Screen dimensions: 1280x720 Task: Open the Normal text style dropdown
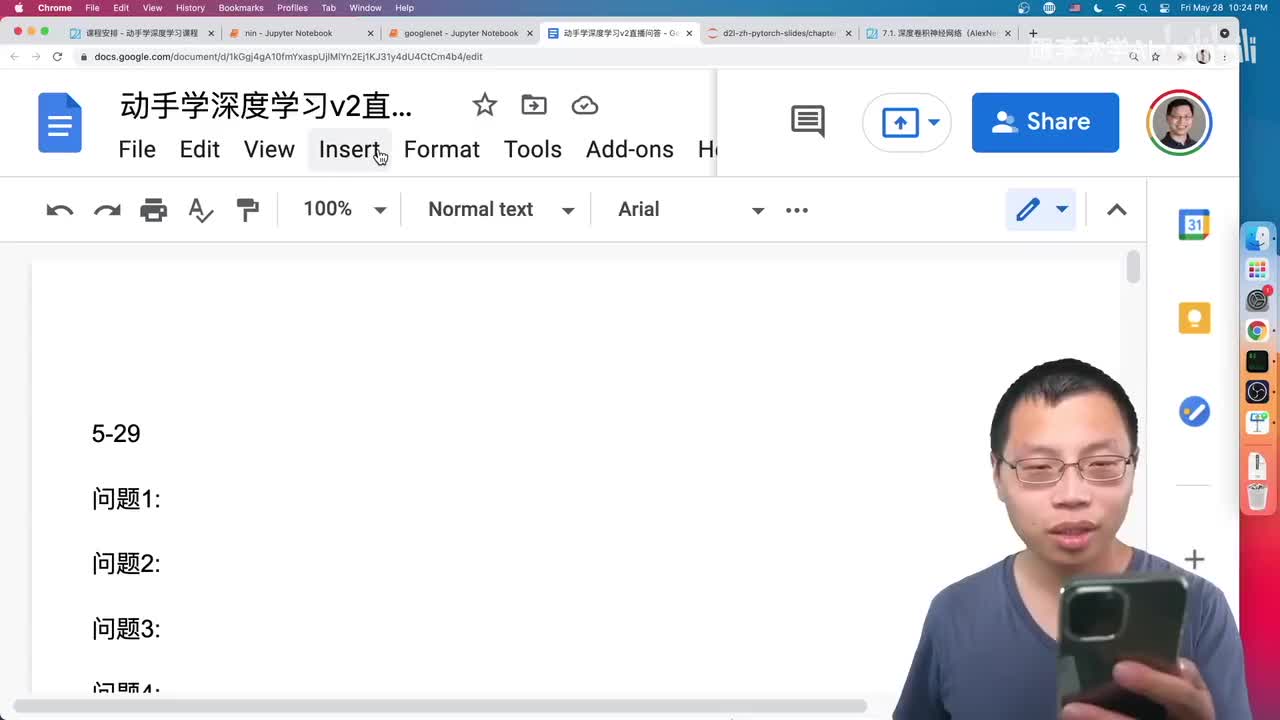(x=501, y=210)
